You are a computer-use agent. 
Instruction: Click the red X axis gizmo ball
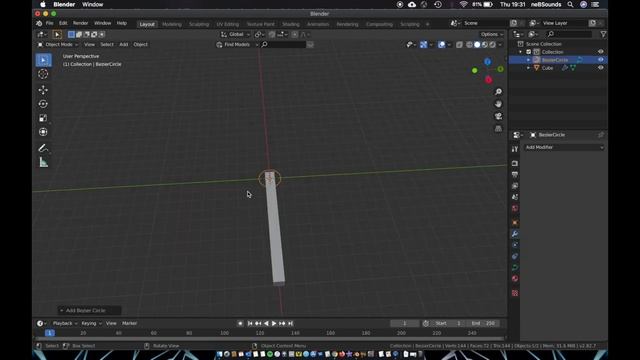[489, 80]
